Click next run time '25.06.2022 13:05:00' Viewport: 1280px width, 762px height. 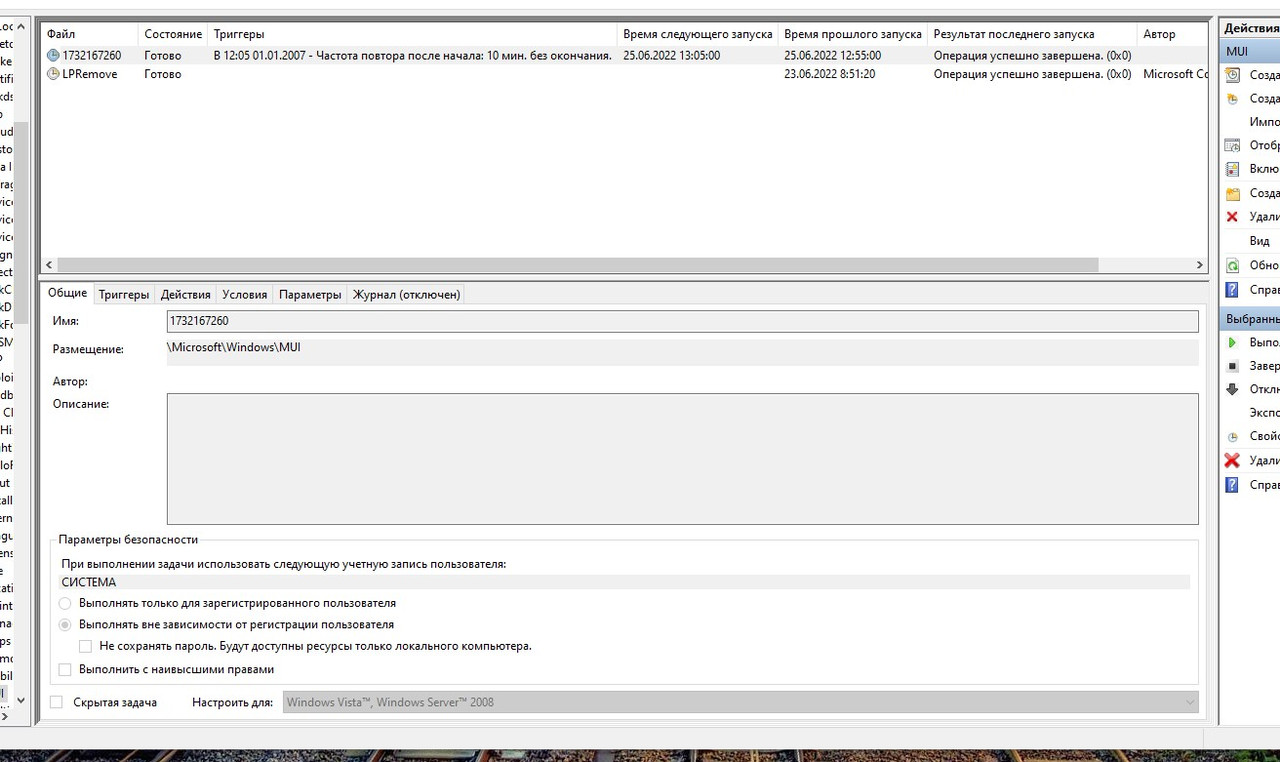point(671,56)
